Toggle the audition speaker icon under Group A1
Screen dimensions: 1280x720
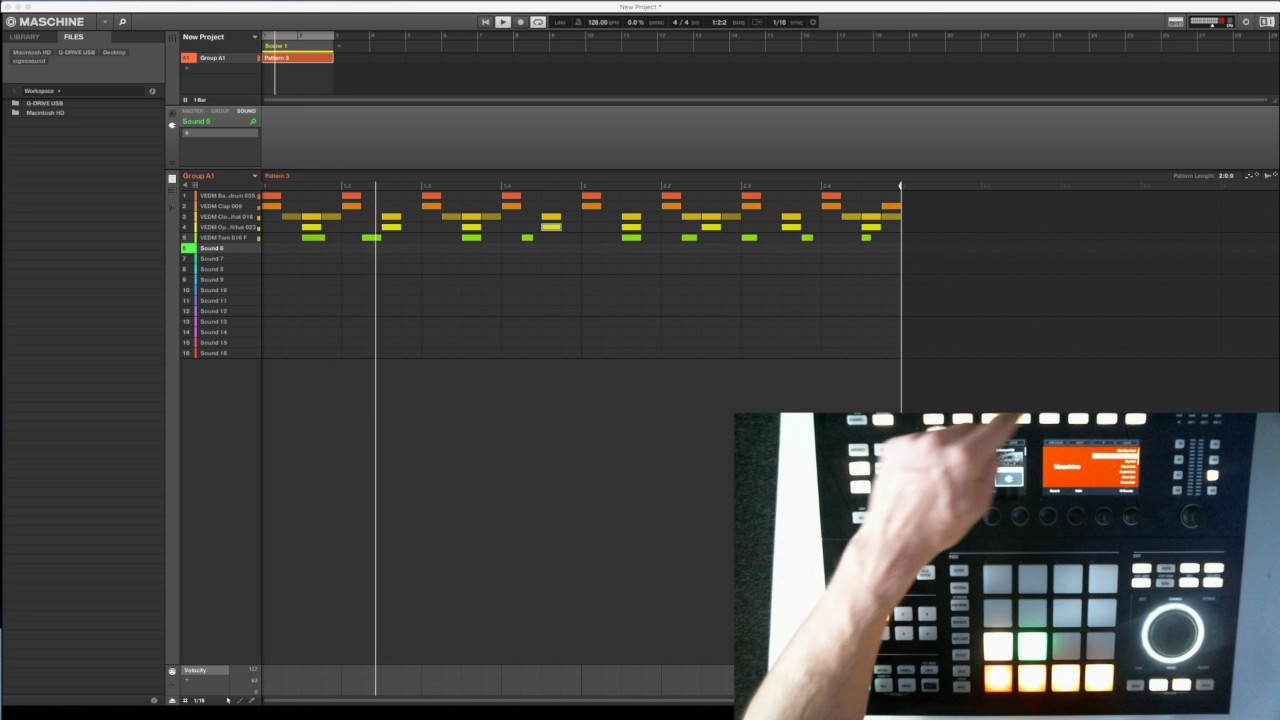pyautogui.click(x=185, y=185)
